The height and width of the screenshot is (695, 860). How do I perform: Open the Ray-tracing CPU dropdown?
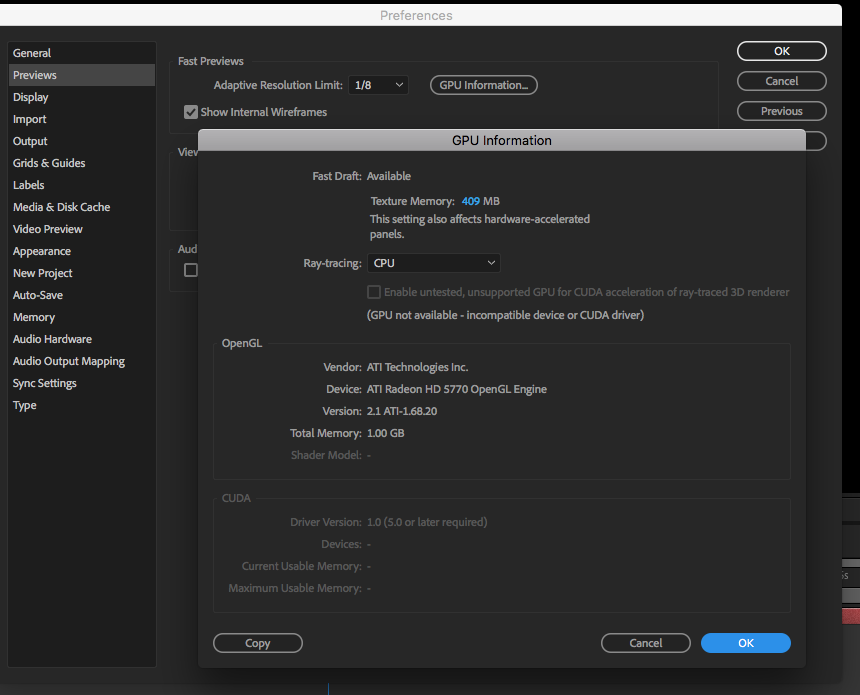click(433, 263)
